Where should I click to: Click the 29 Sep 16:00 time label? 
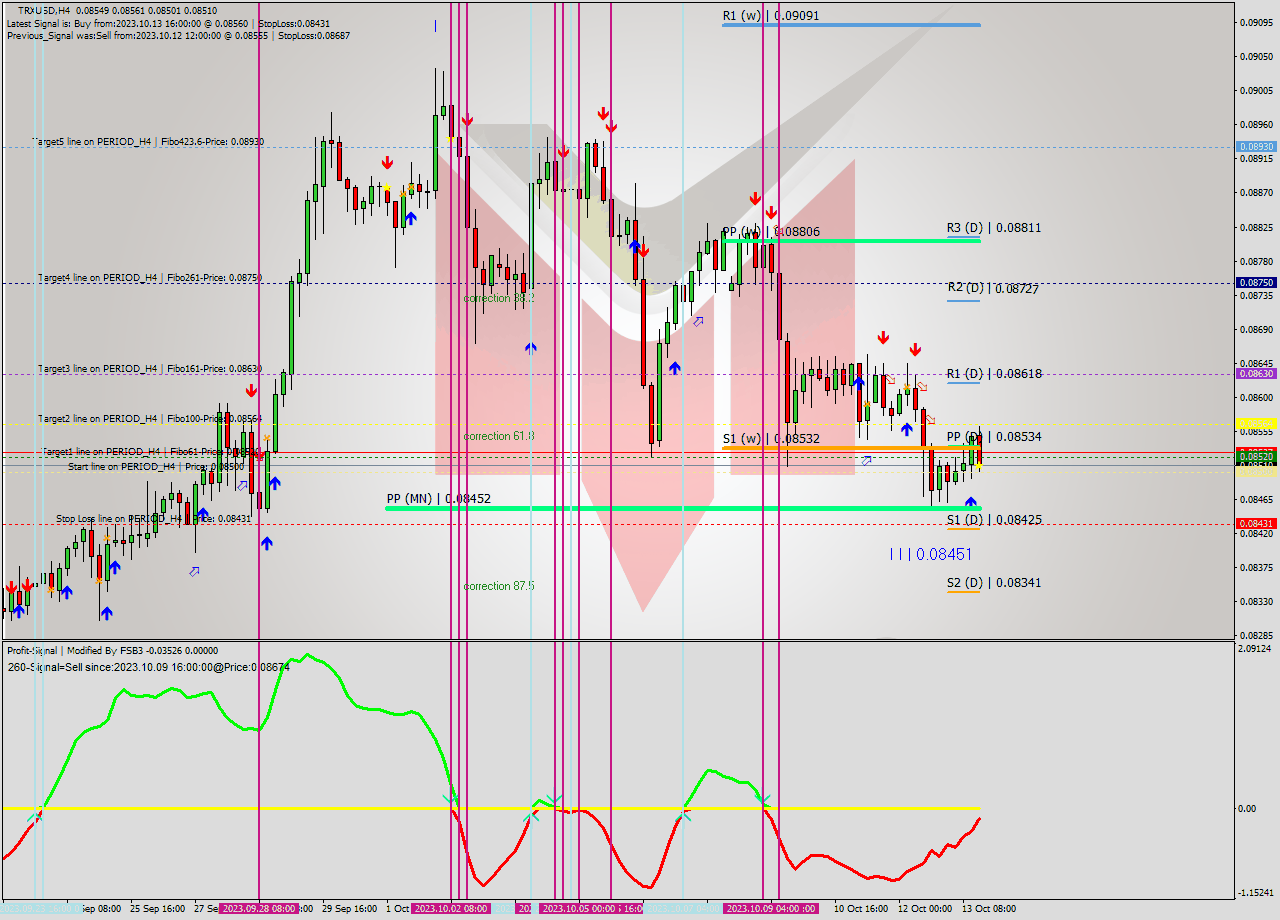[350, 909]
